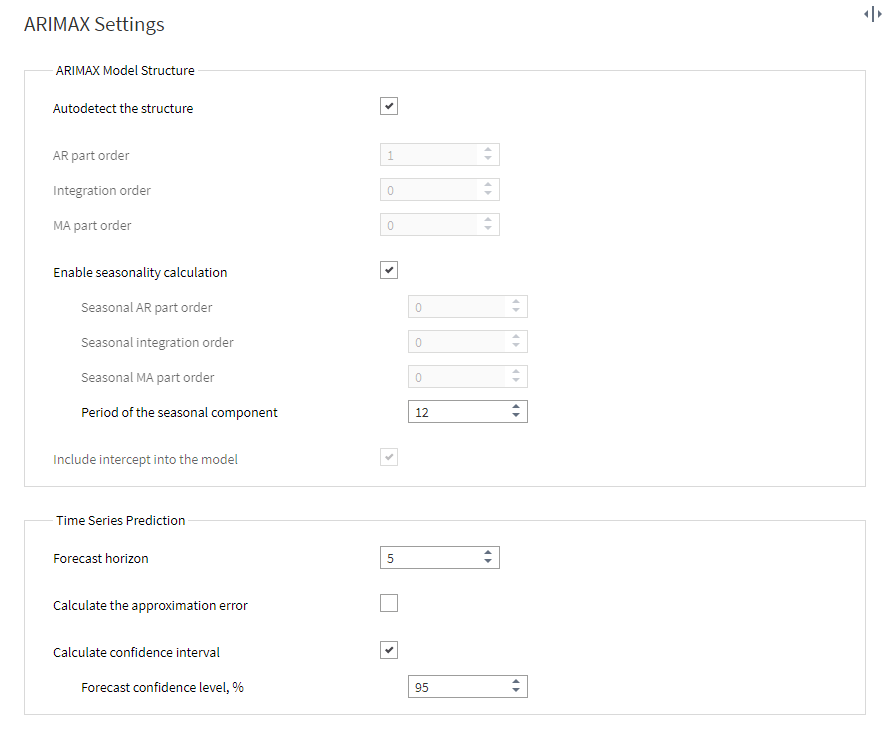Screen dimensions: 888x735
Task: Enable Calculate the approximation error checkbox
Action: (388, 603)
